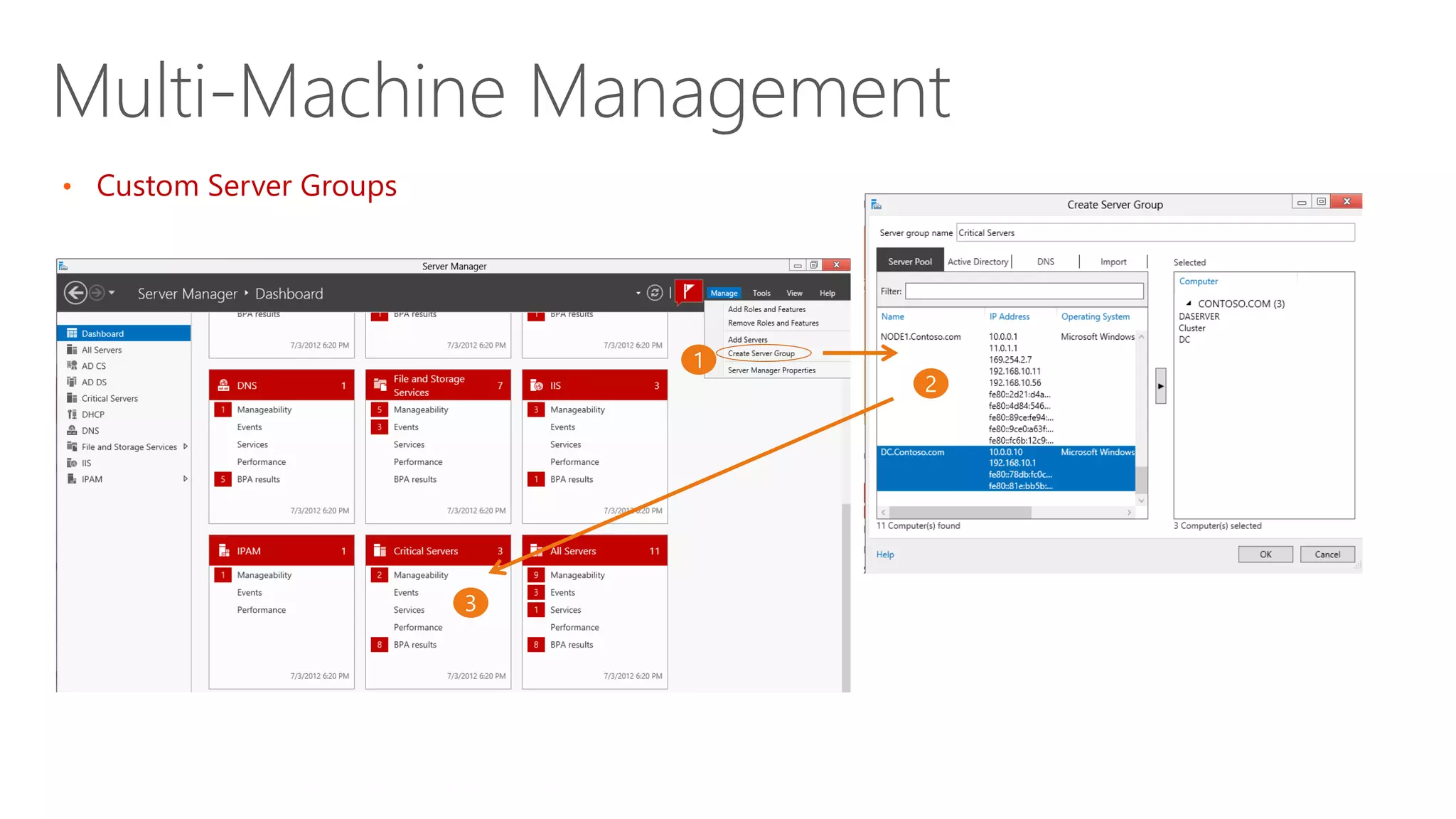Click the IIS tile header icon
The width and height of the screenshot is (1456, 819).
(x=537, y=385)
